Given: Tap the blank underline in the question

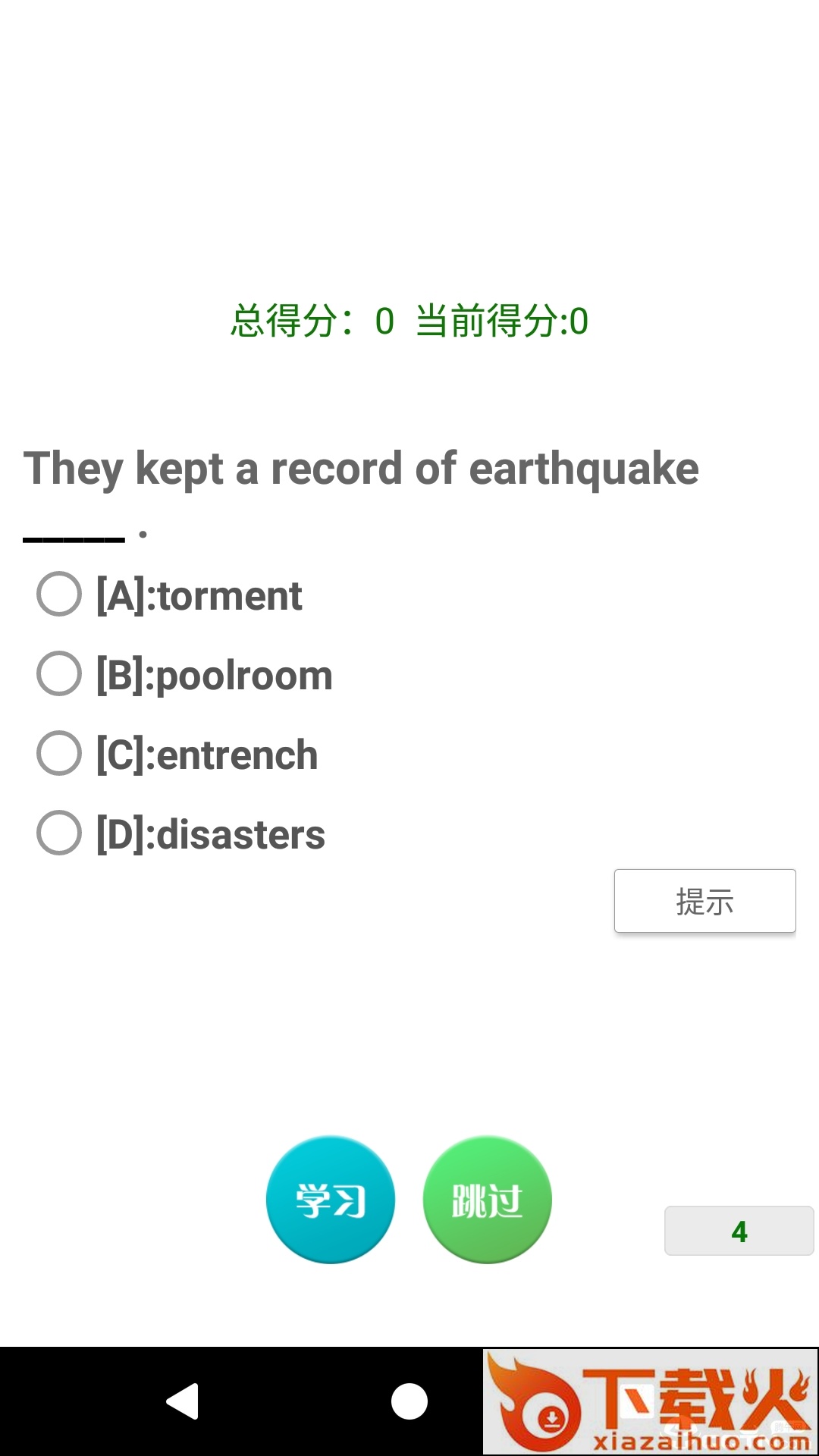Looking at the screenshot, I should point(74,539).
